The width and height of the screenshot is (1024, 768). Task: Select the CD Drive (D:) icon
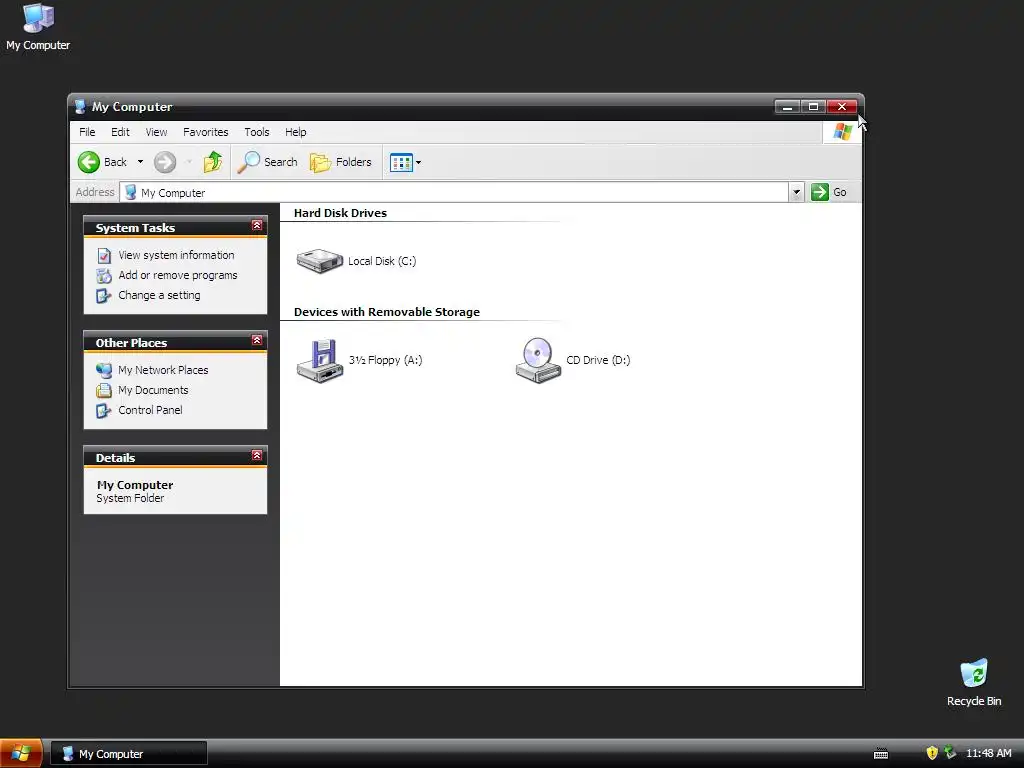click(x=538, y=360)
